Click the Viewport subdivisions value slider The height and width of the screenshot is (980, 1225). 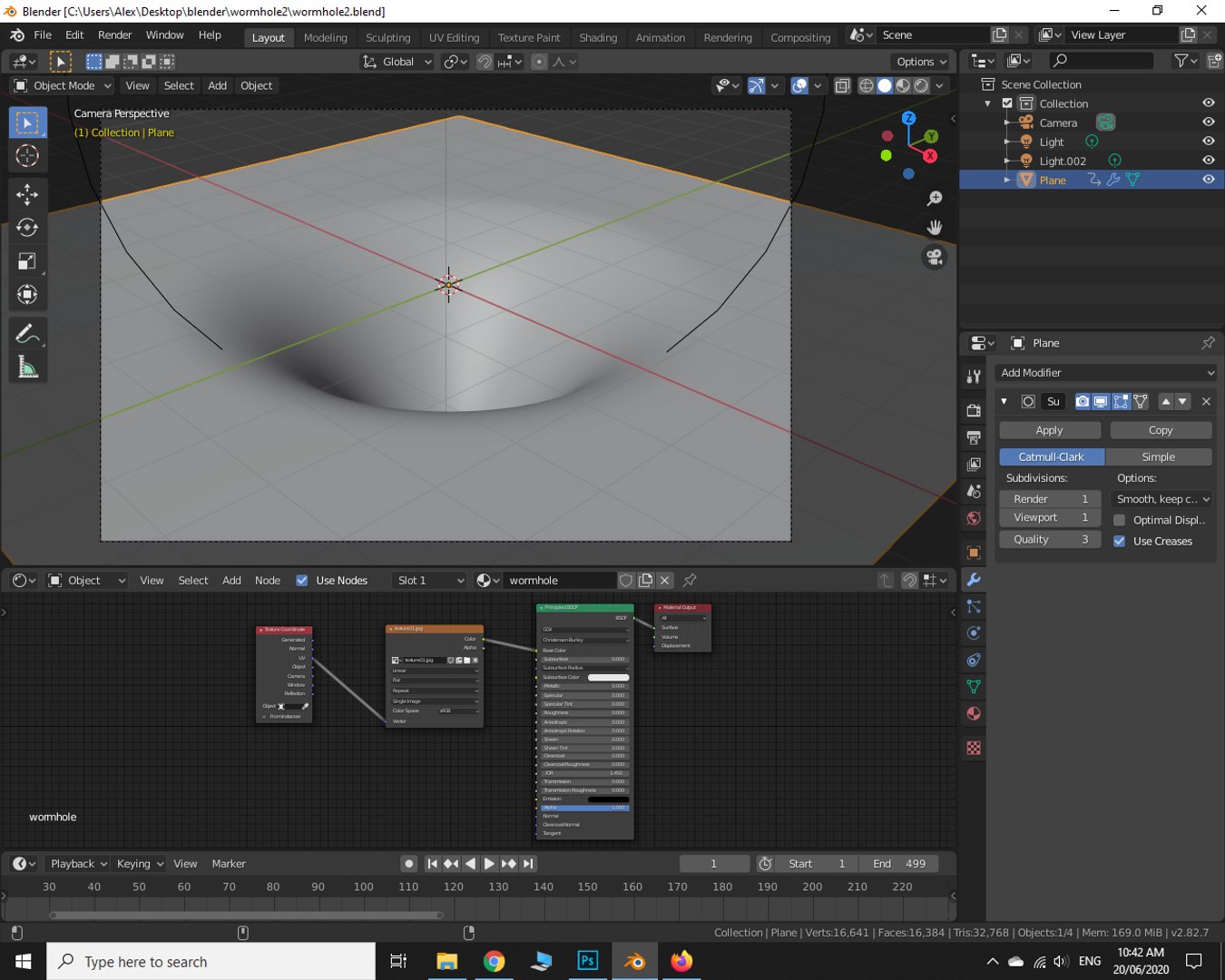[1050, 517]
